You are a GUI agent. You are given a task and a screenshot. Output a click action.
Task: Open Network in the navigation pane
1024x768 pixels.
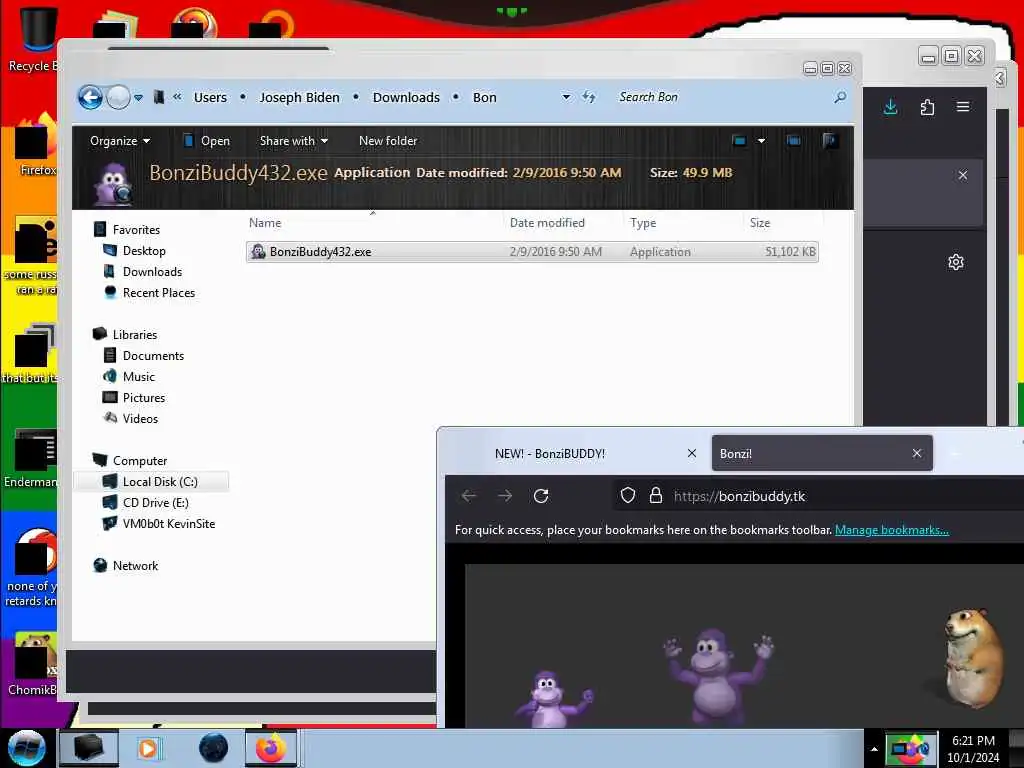coord(135,566)
